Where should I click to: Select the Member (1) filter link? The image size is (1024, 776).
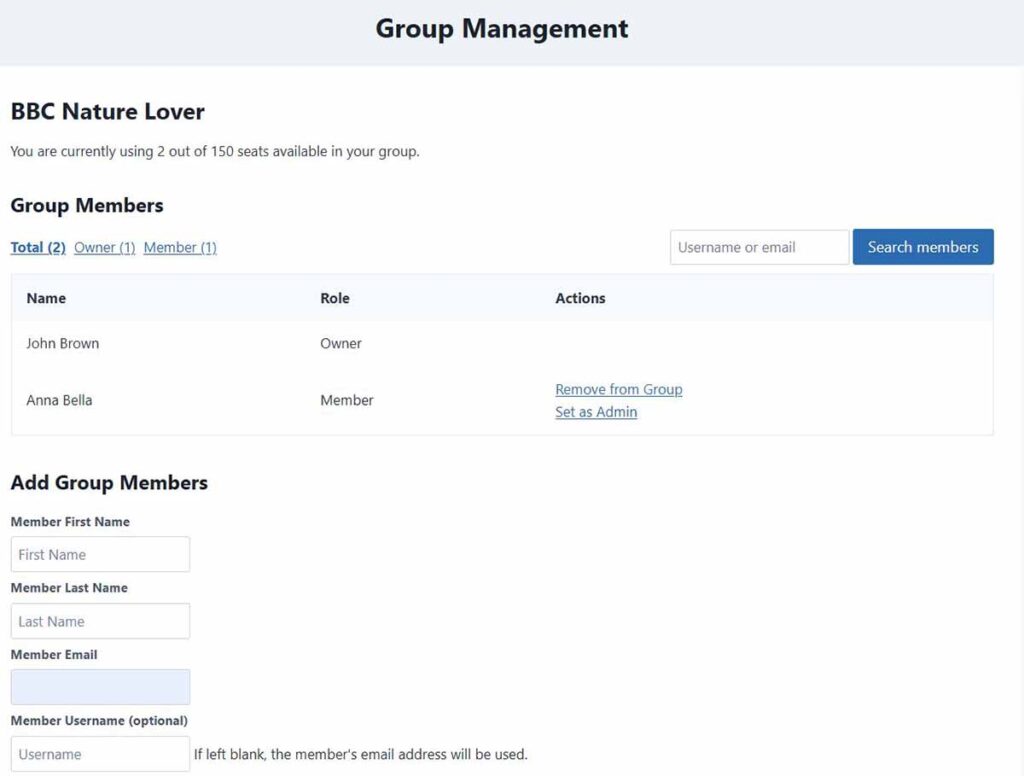(x=180, y=248)
